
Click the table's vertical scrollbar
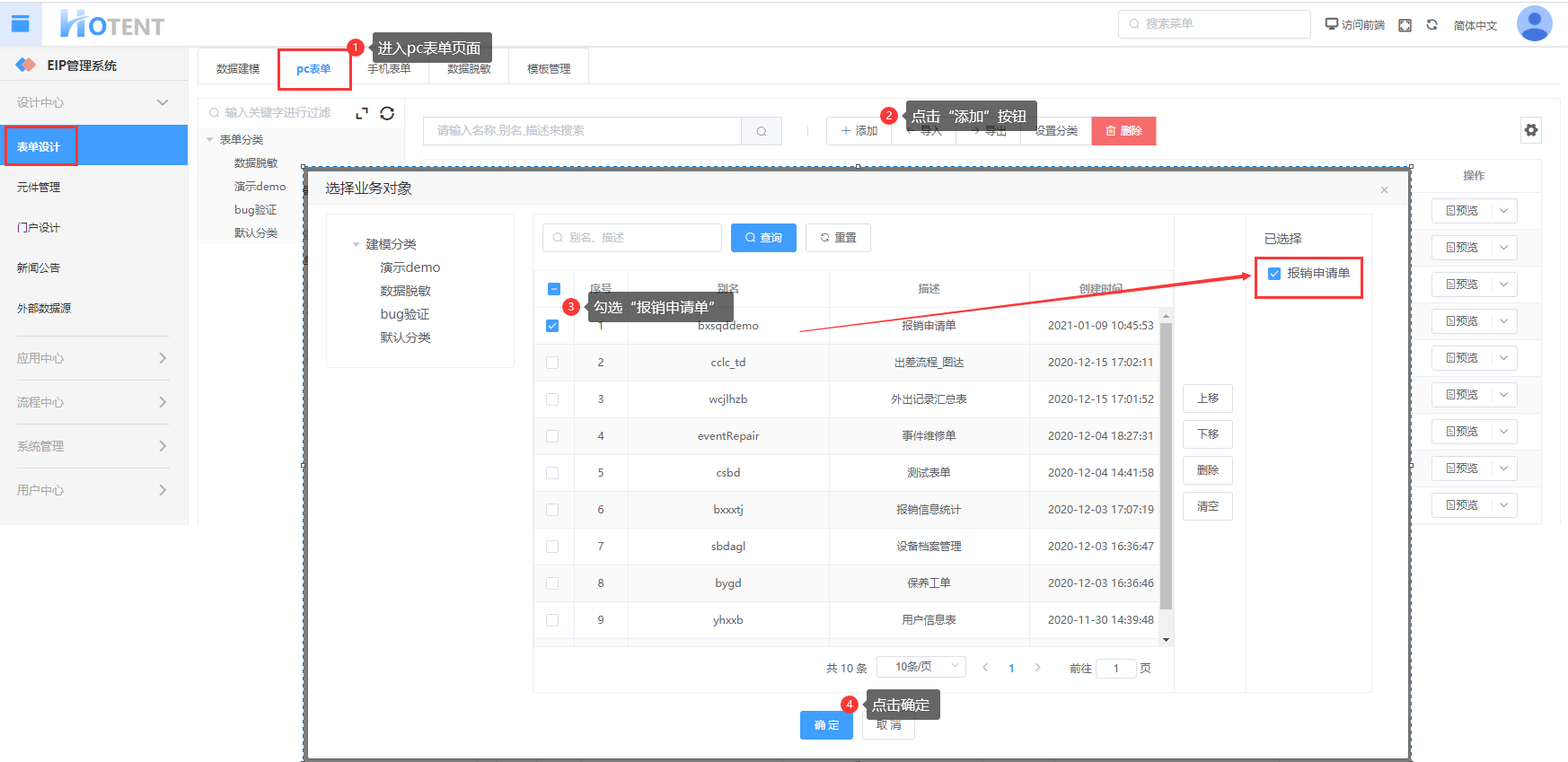[1166, 467]
